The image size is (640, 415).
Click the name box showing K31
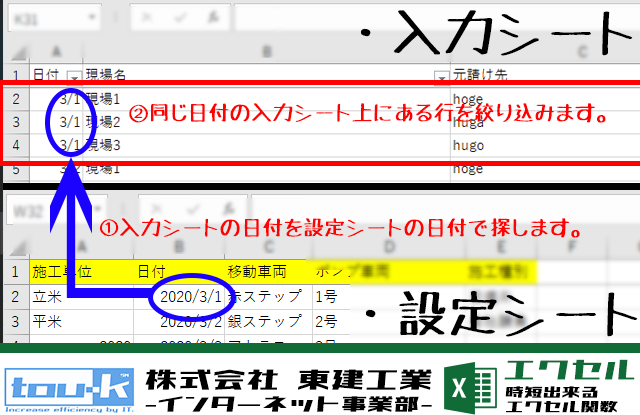pos(45,18)
